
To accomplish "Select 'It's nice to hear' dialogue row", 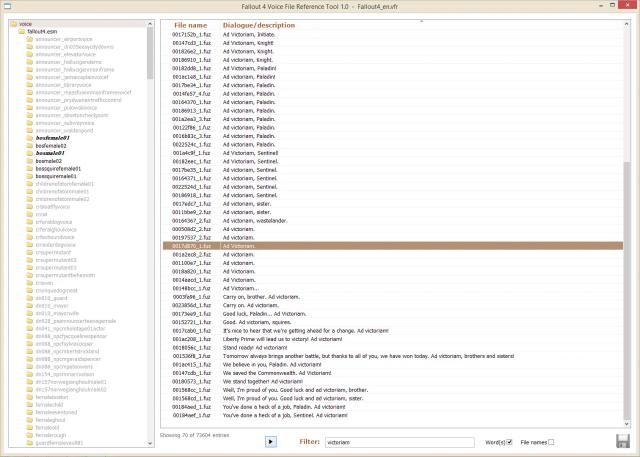I will click(x=393, y=331).
